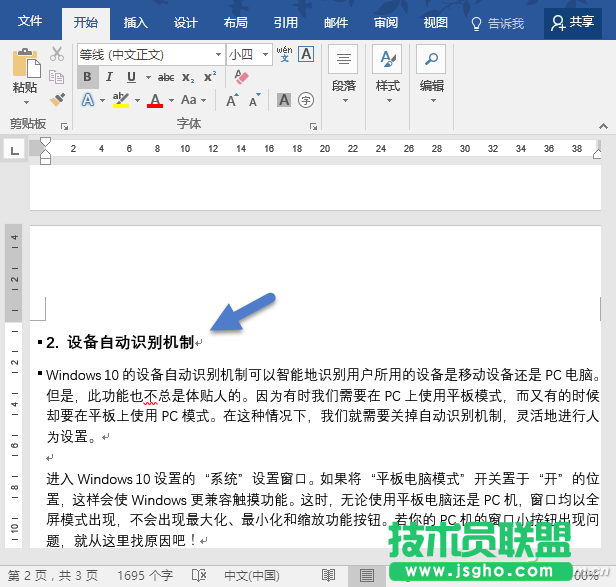Open the 文件 menu
This screenshot has width=616, height=587.
(x=30, y=22)
